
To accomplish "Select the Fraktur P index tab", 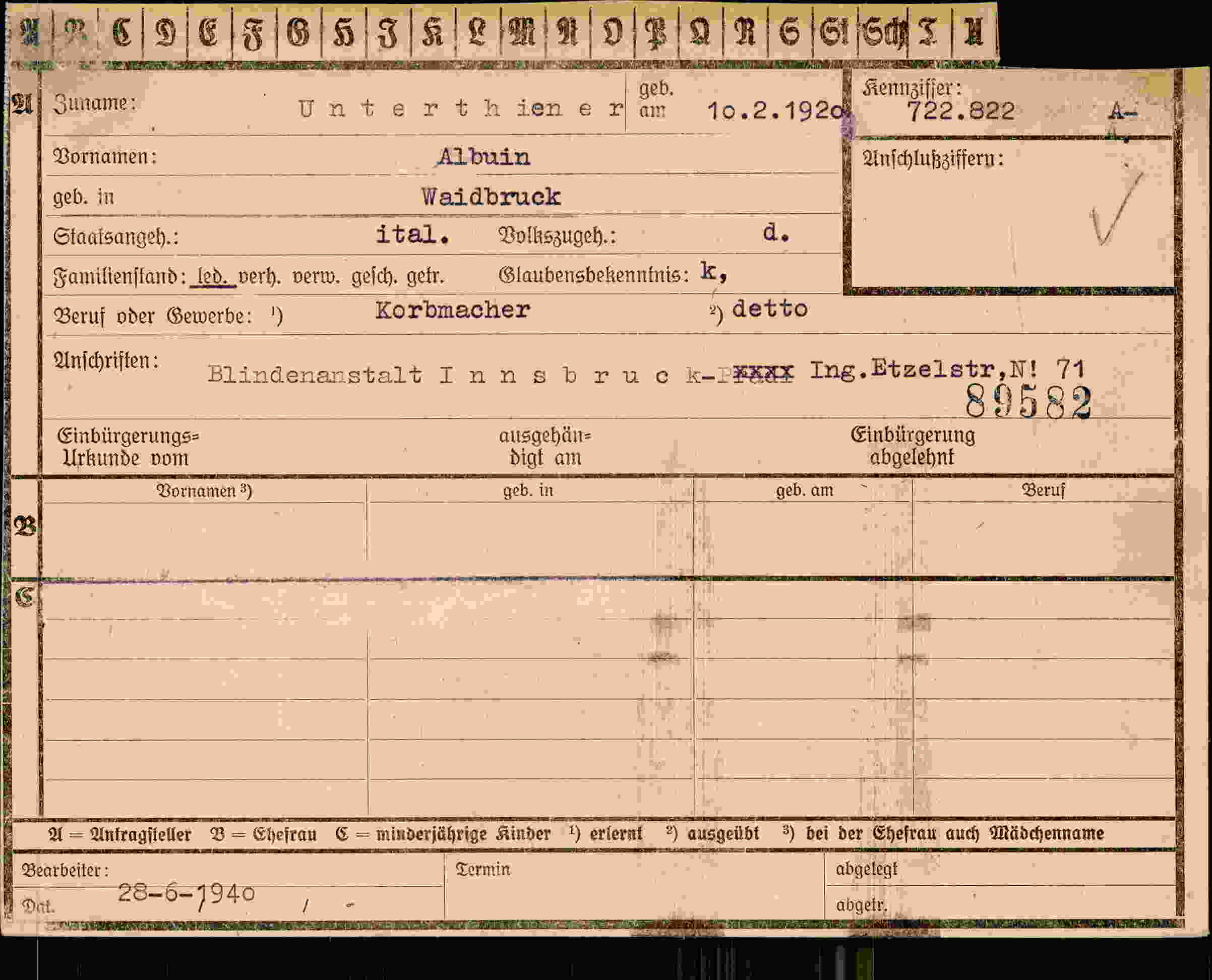I will pos(656,33).
